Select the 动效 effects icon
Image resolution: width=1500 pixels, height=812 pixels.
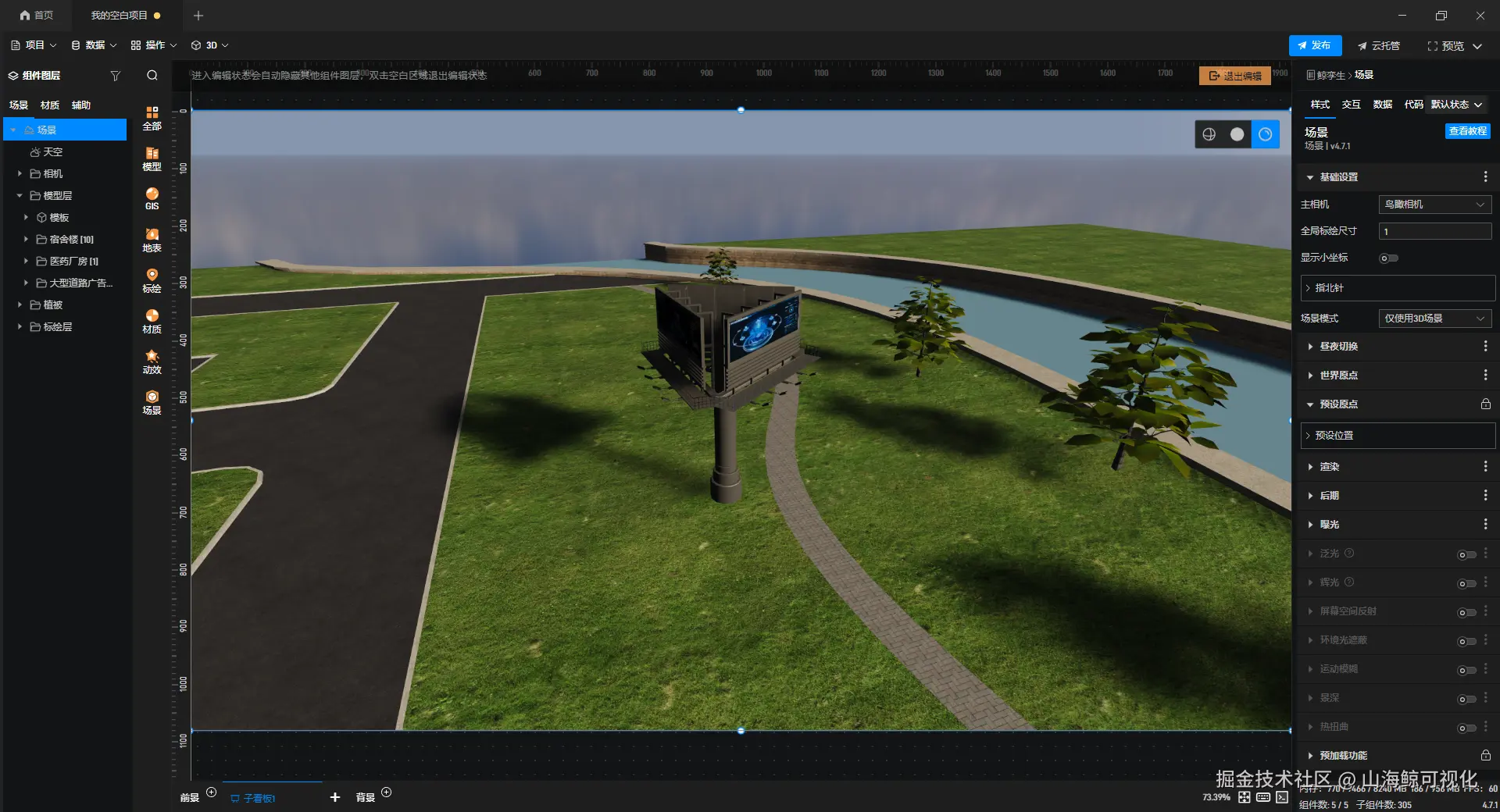click(152, 362)
